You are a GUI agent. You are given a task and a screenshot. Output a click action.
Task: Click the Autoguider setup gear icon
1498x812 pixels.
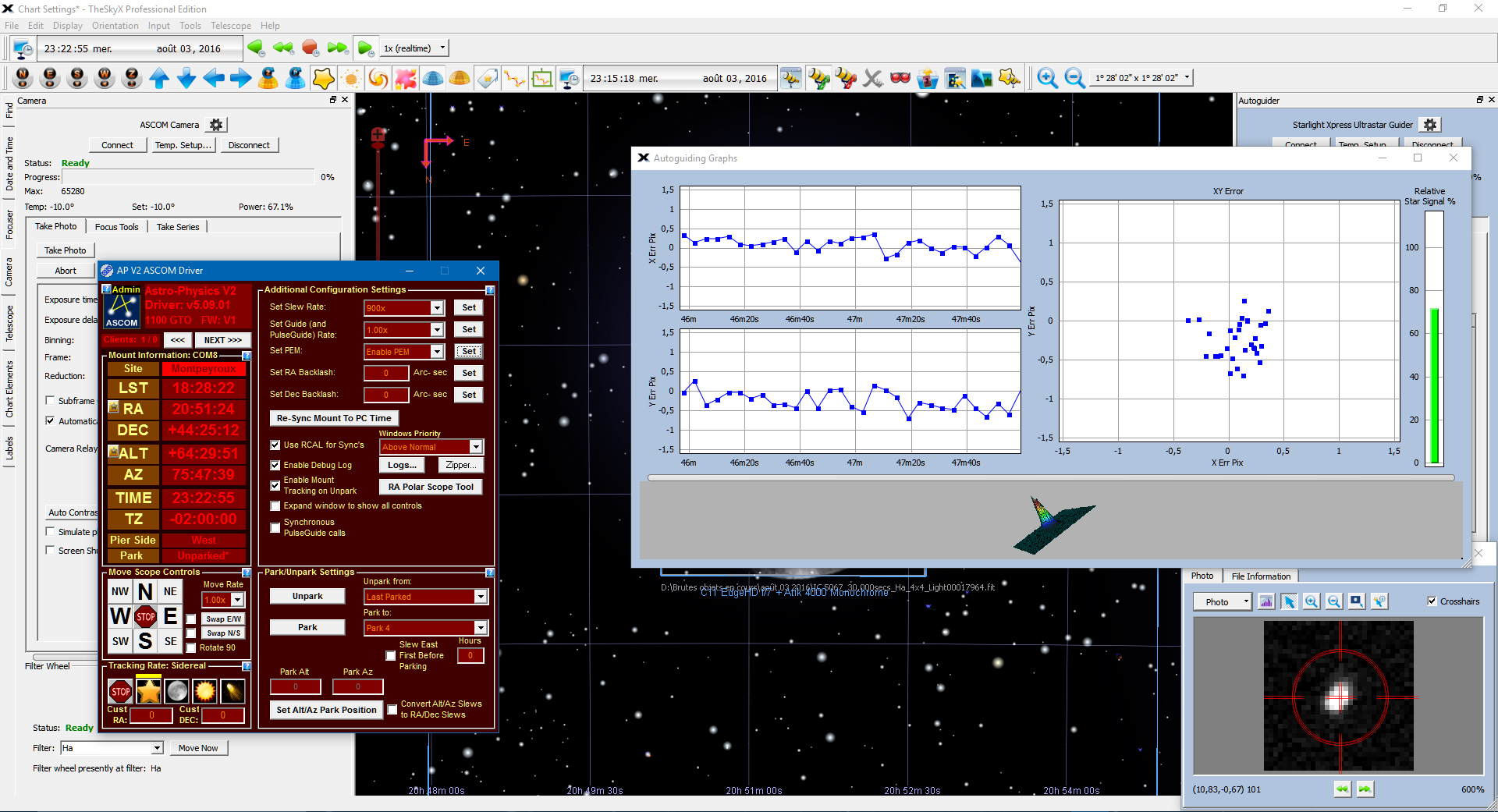click(x=1429, y=125)
